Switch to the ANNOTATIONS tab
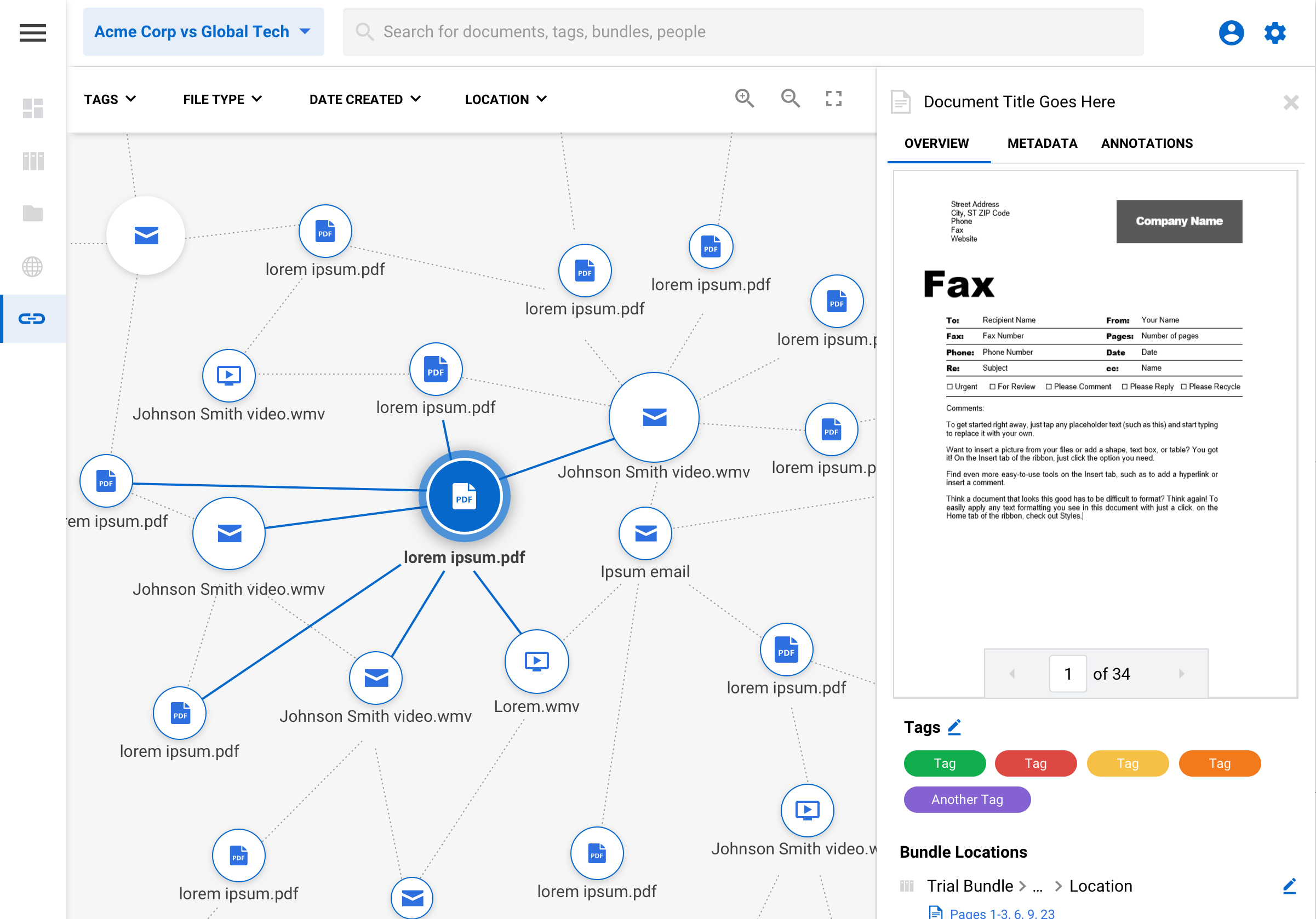Viewport: 1316px width, 919px height. click(x=1146, y=143)
